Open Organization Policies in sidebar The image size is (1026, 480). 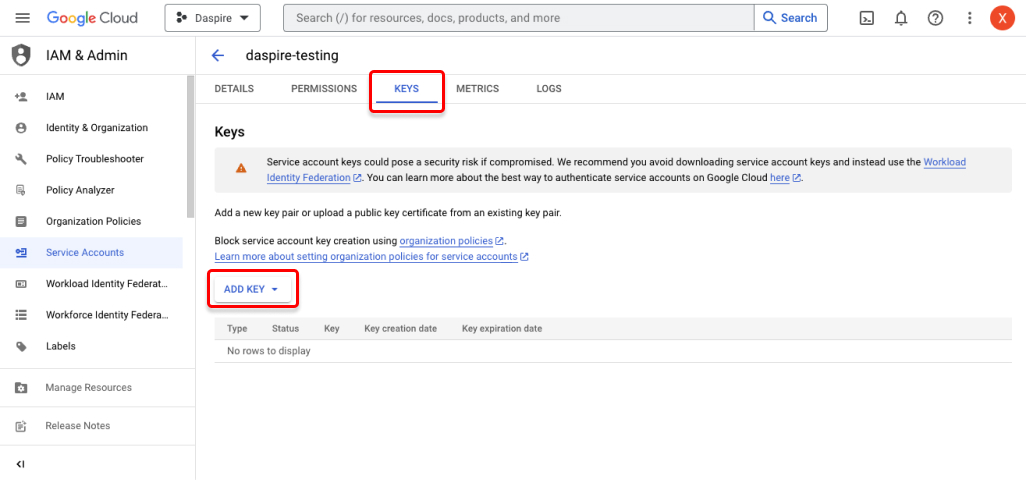94,222
